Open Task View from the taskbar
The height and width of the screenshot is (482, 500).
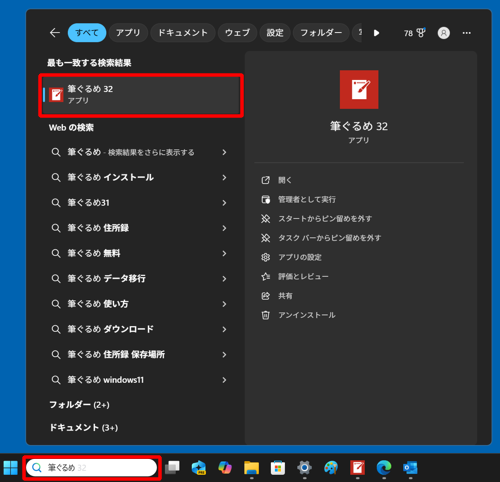point(172,467)
